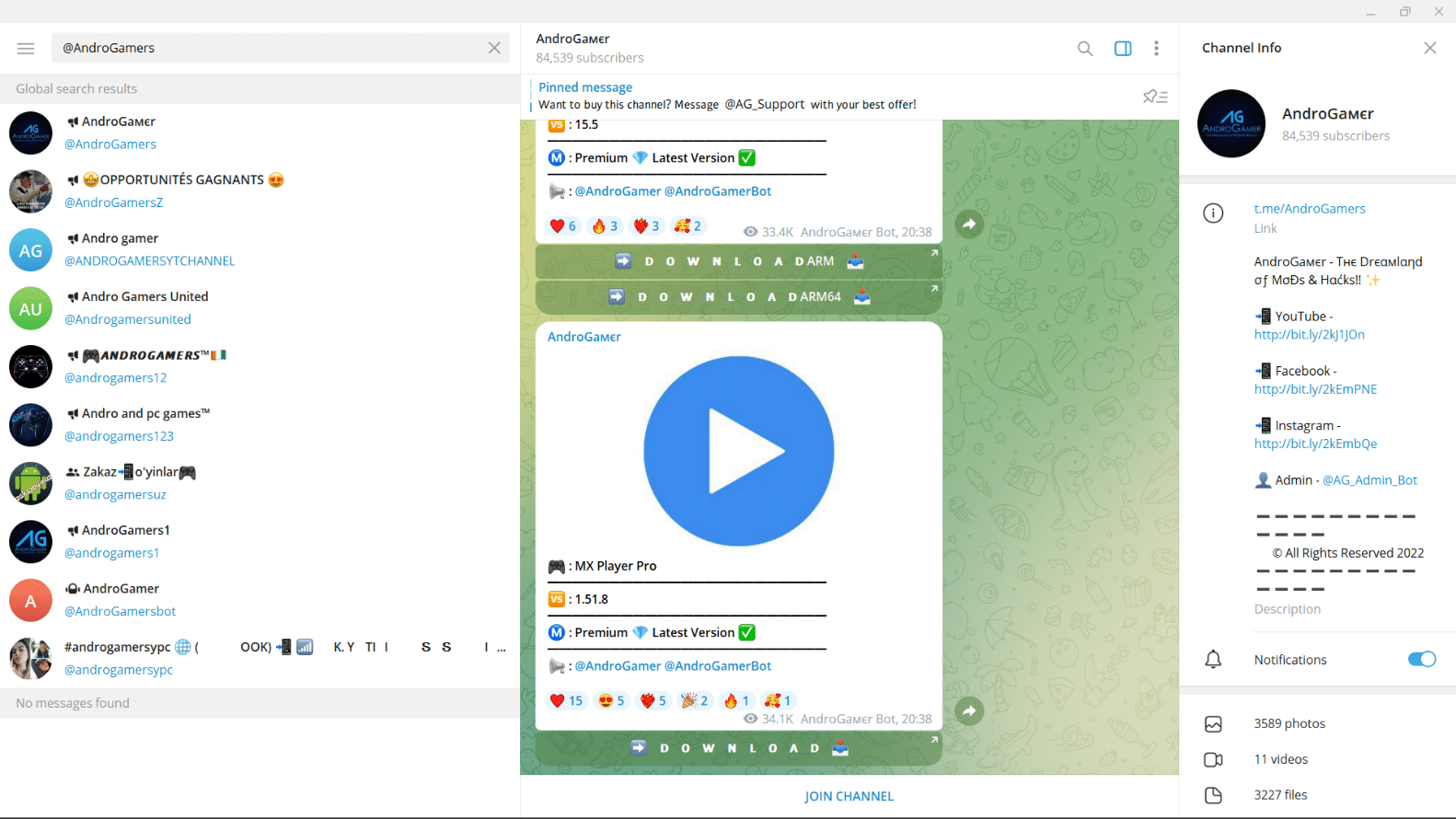Screen dimensions: 1456x819
Task: Open the Andro Gamers United result
Action: point(260,308)
